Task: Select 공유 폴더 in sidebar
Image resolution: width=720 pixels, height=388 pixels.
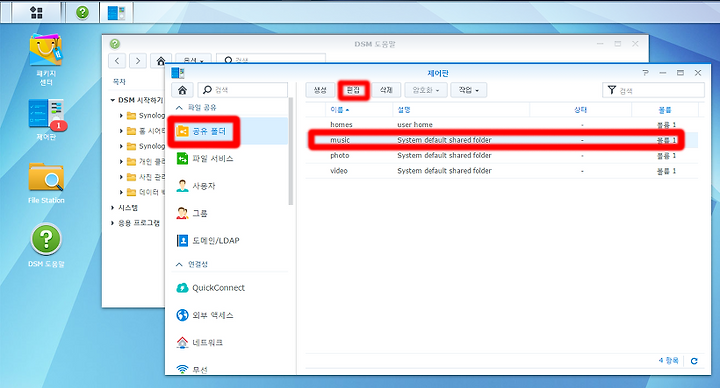Action: pyautogui.click(x=229, y=131)
